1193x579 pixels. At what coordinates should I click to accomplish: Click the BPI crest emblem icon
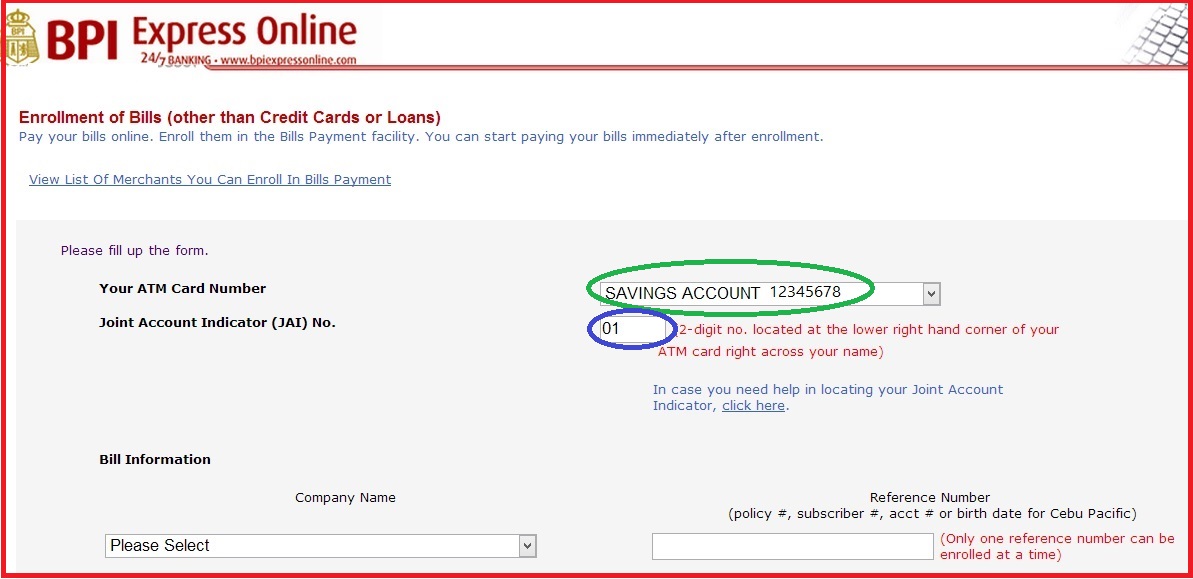point(21,39)
